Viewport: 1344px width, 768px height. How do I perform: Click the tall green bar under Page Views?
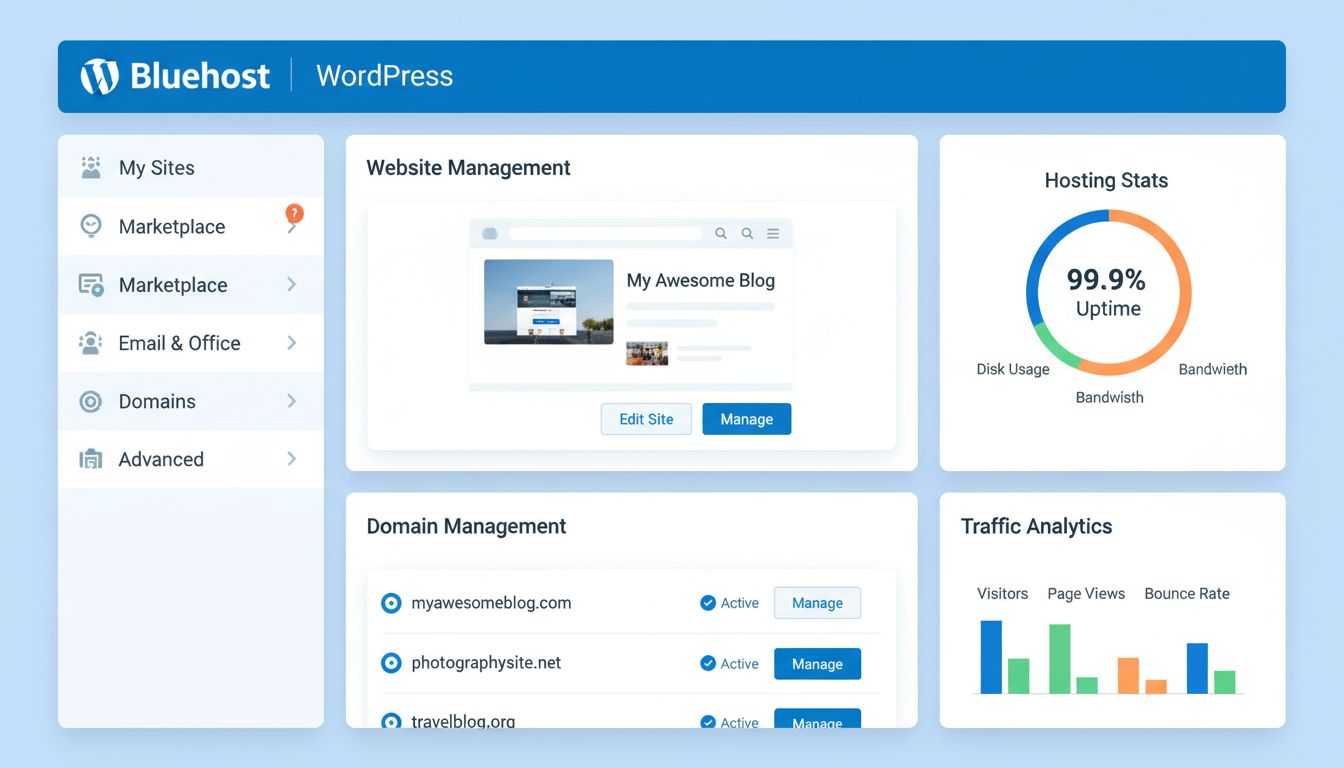pyautogui.click(x=1060, y=659)
